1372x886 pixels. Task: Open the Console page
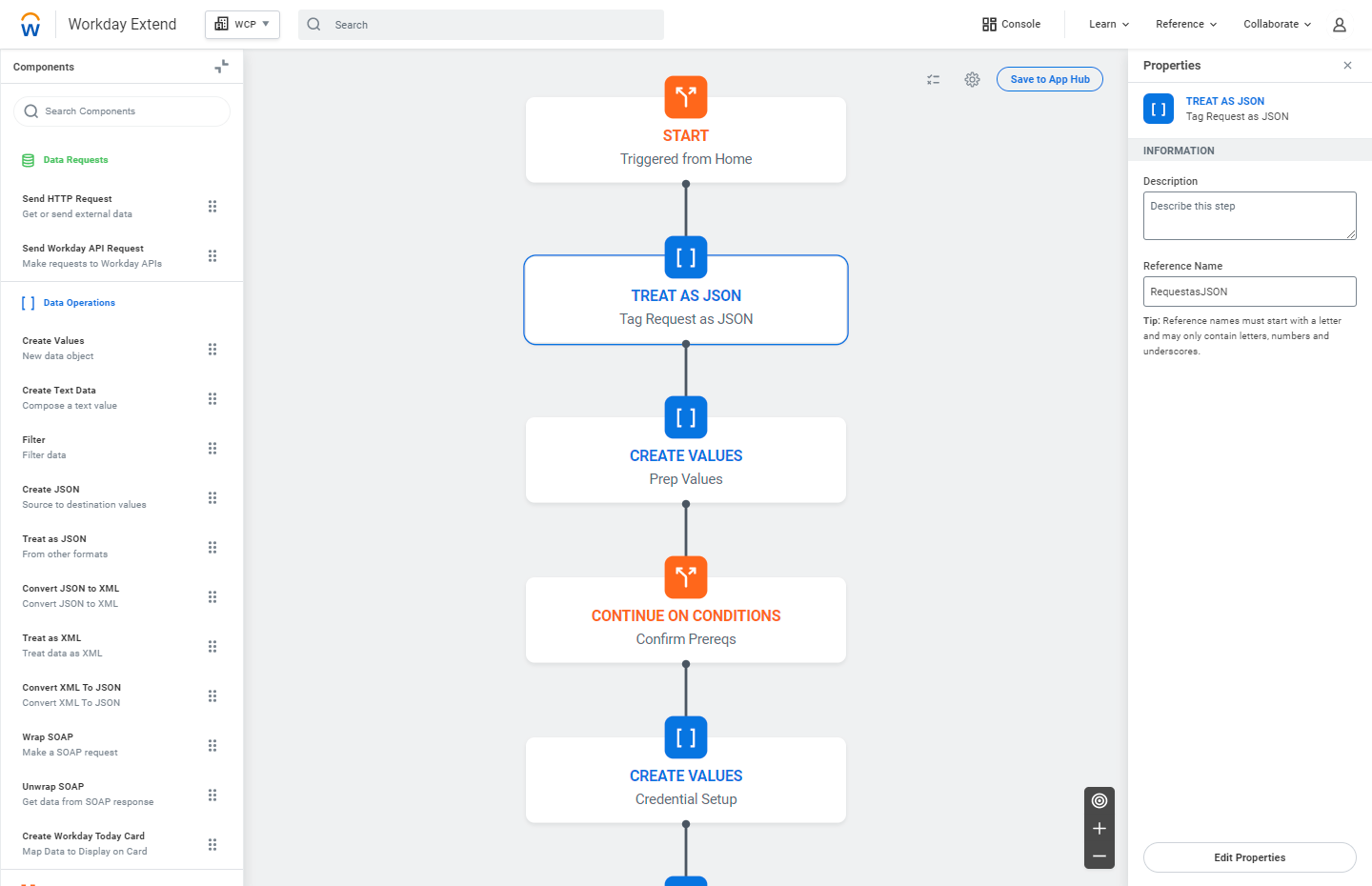1011,25
